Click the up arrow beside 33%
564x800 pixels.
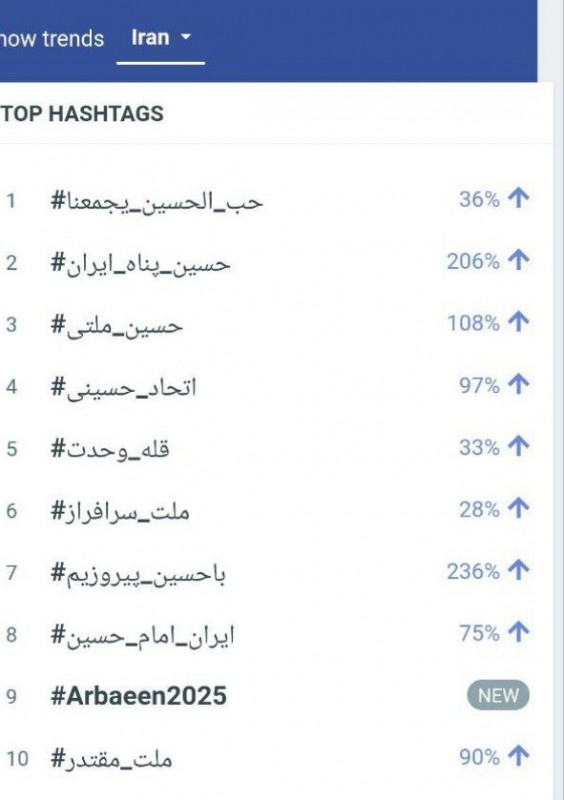[519, 446]
